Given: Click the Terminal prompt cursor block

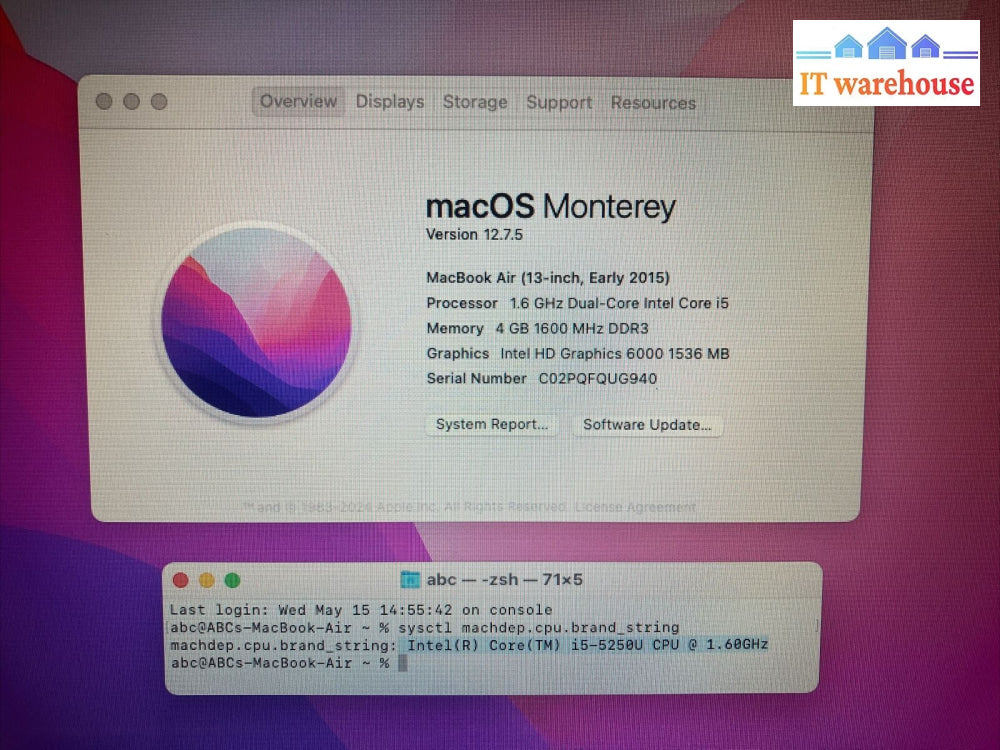Looking at the screenshot, I should pyautogui.click(x=402, y=663).
